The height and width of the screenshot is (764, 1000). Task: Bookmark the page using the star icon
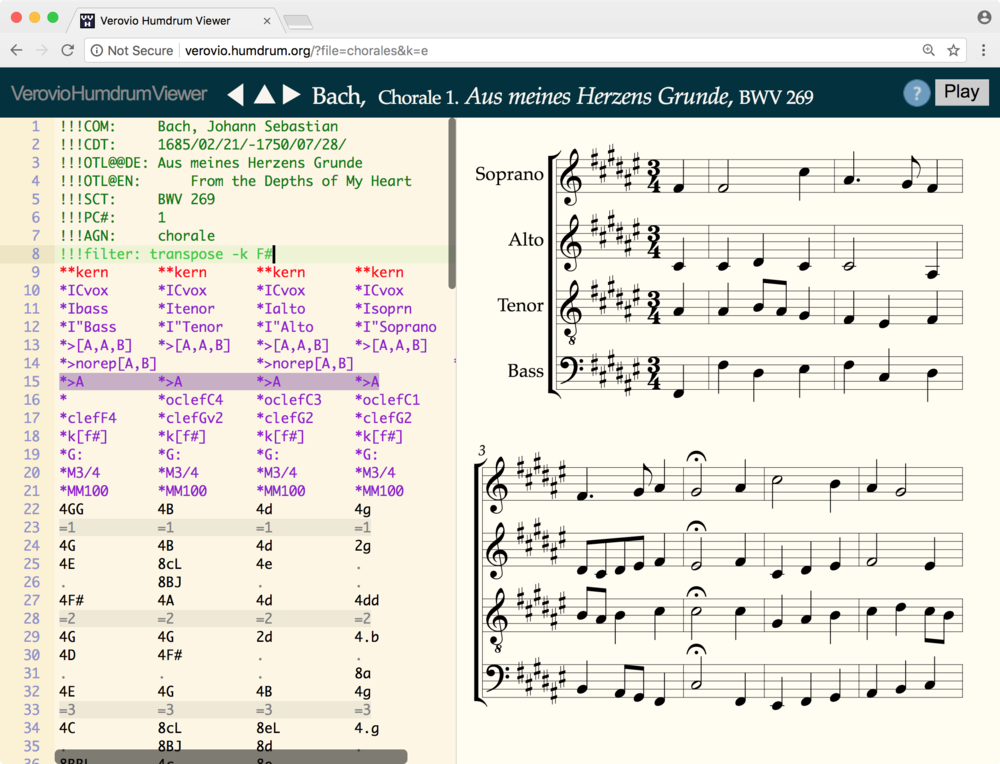click(952, 49)
